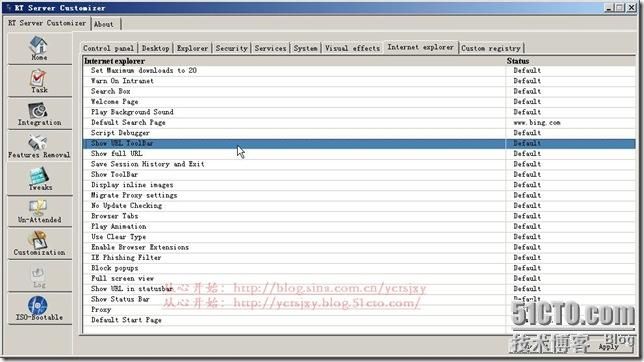Switch to the Security tab

232,48
